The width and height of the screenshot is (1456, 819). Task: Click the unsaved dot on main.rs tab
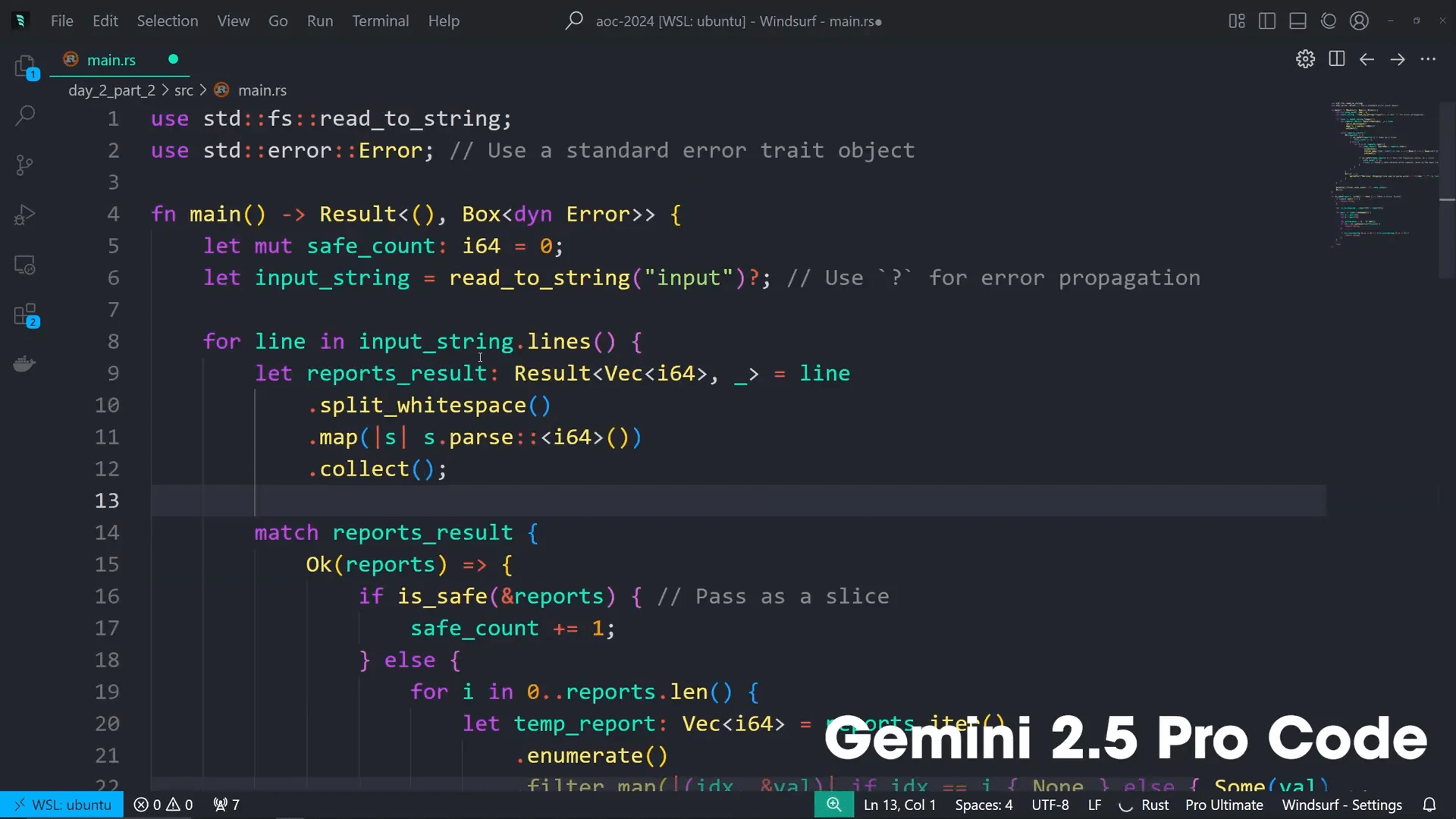coord(173,59)
